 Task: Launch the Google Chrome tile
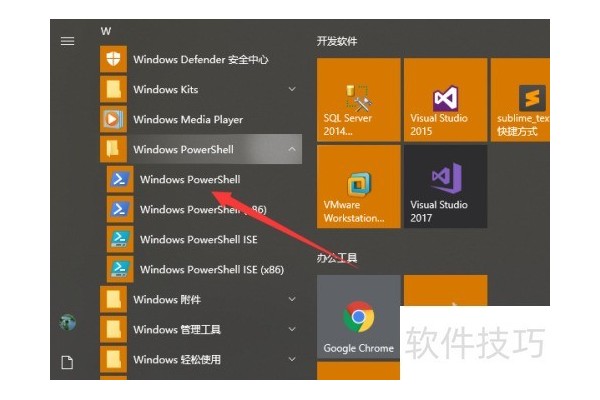point(359,317)
